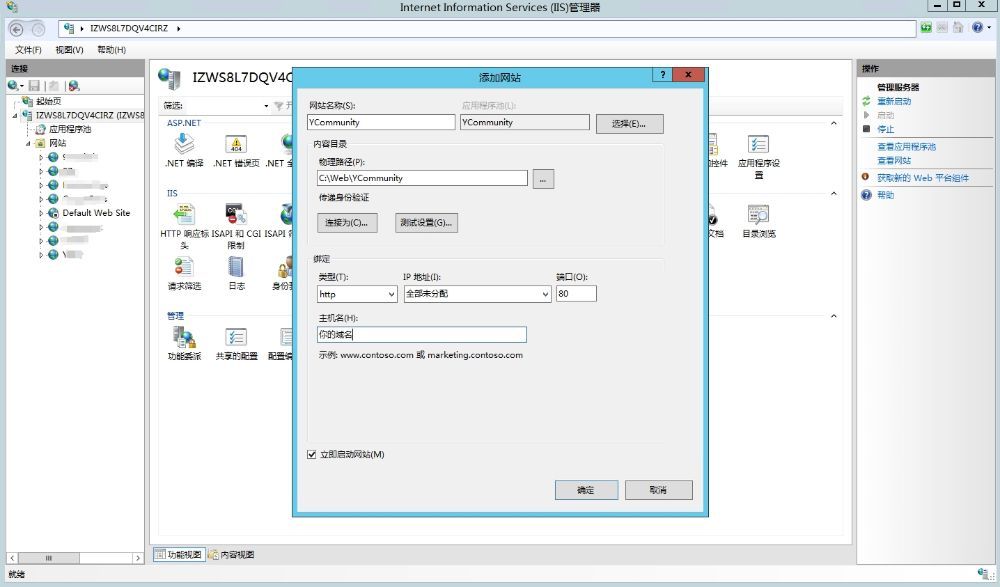
Task: Open the 应用程序设置 feature icon
Action: (x=758, y=145)
